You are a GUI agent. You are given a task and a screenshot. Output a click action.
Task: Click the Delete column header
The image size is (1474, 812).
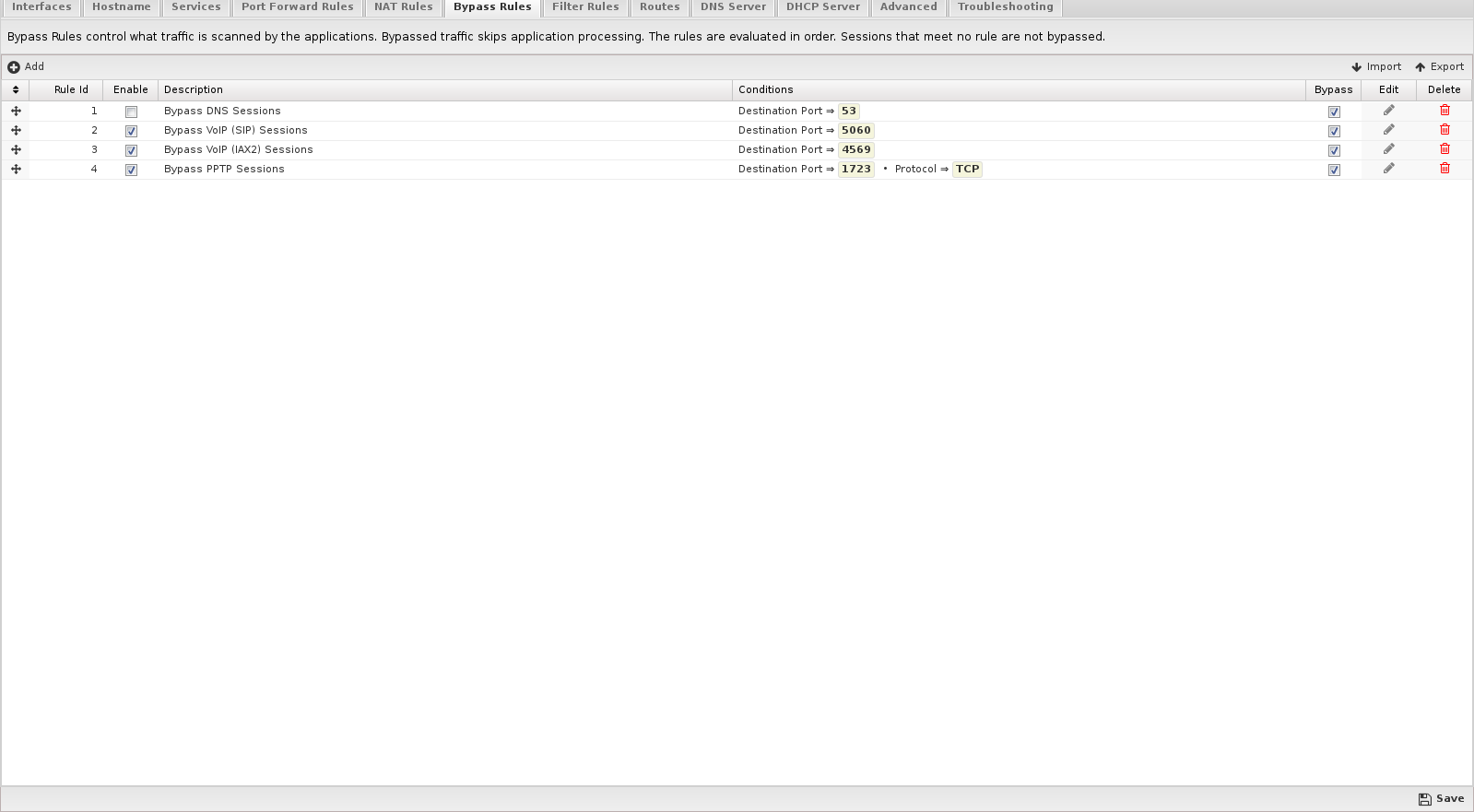click(1445, 89)
